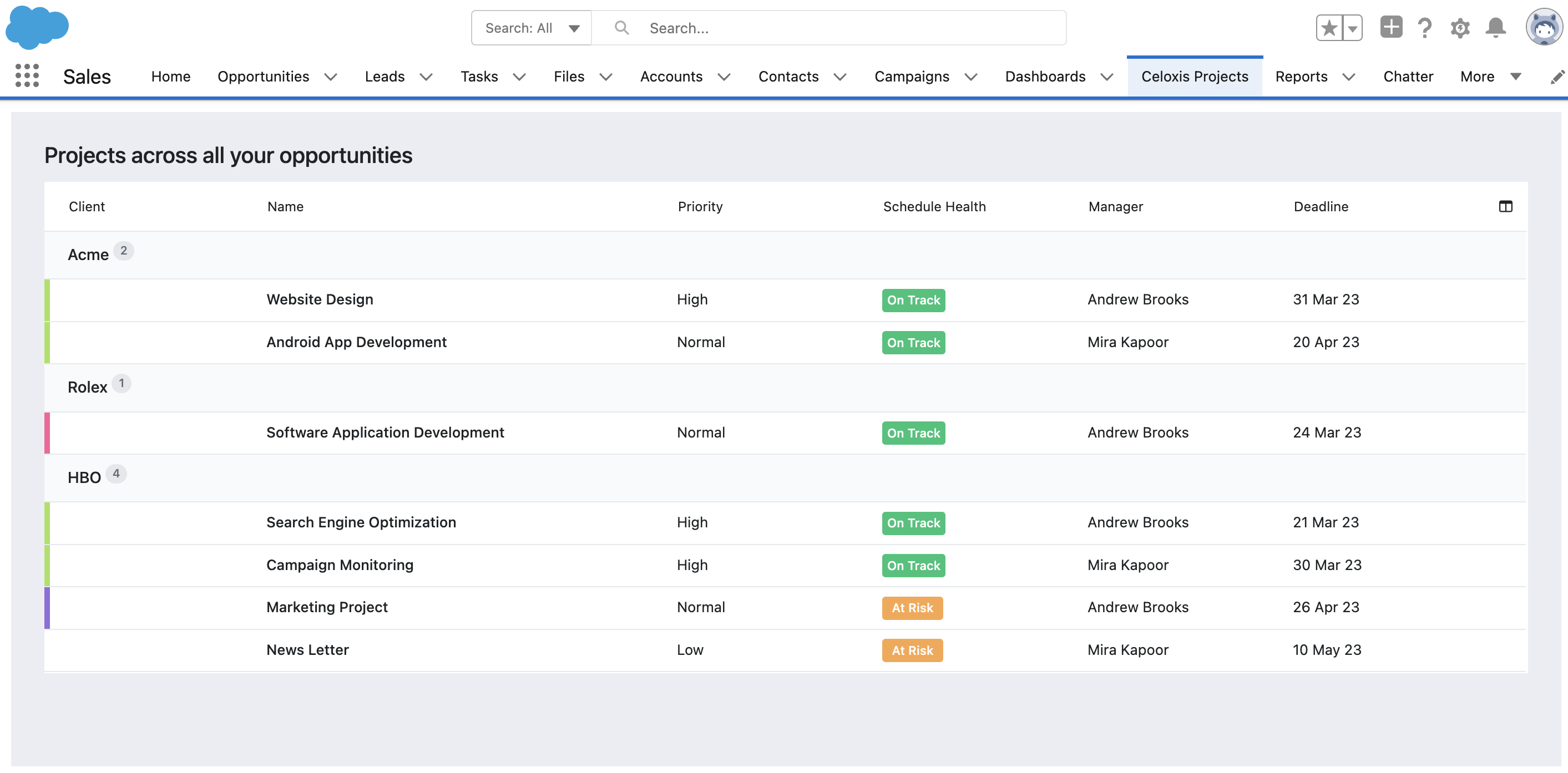Click the favorites star icon
Screen dimensions: 1568x773
pos(1329,28)
